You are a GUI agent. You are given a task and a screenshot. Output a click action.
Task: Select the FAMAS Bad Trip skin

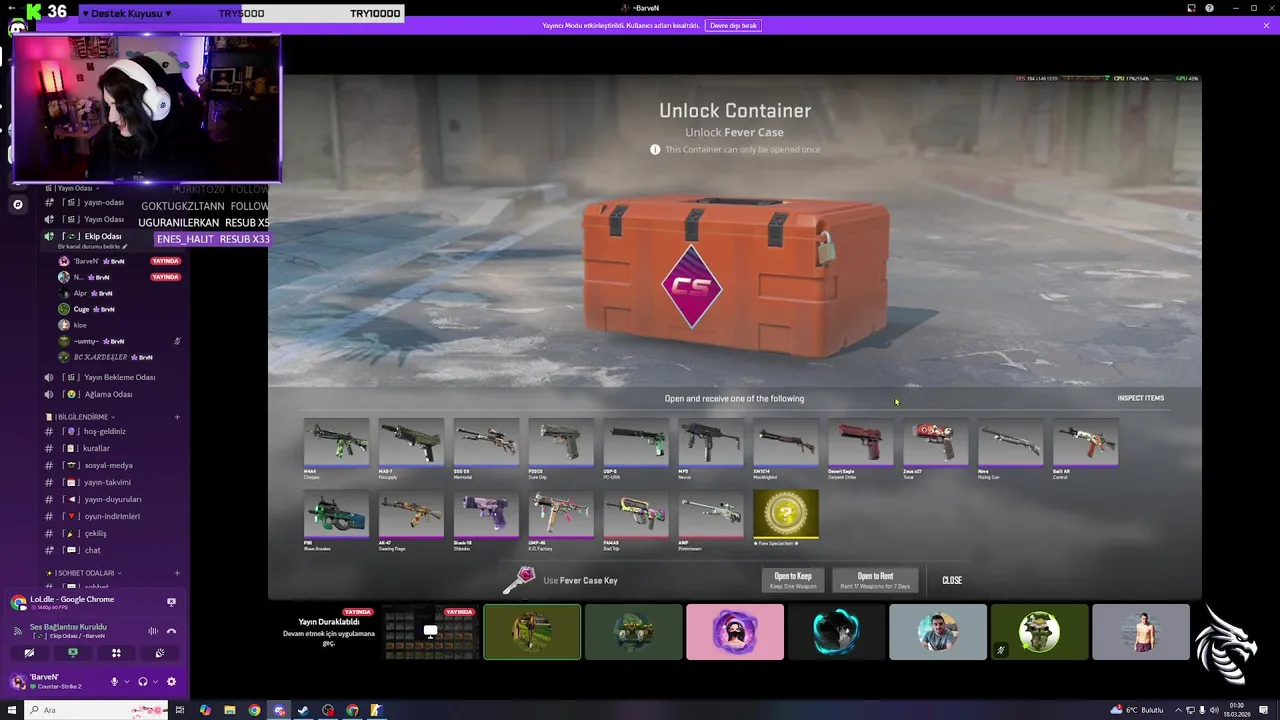[x=636, y=520]
